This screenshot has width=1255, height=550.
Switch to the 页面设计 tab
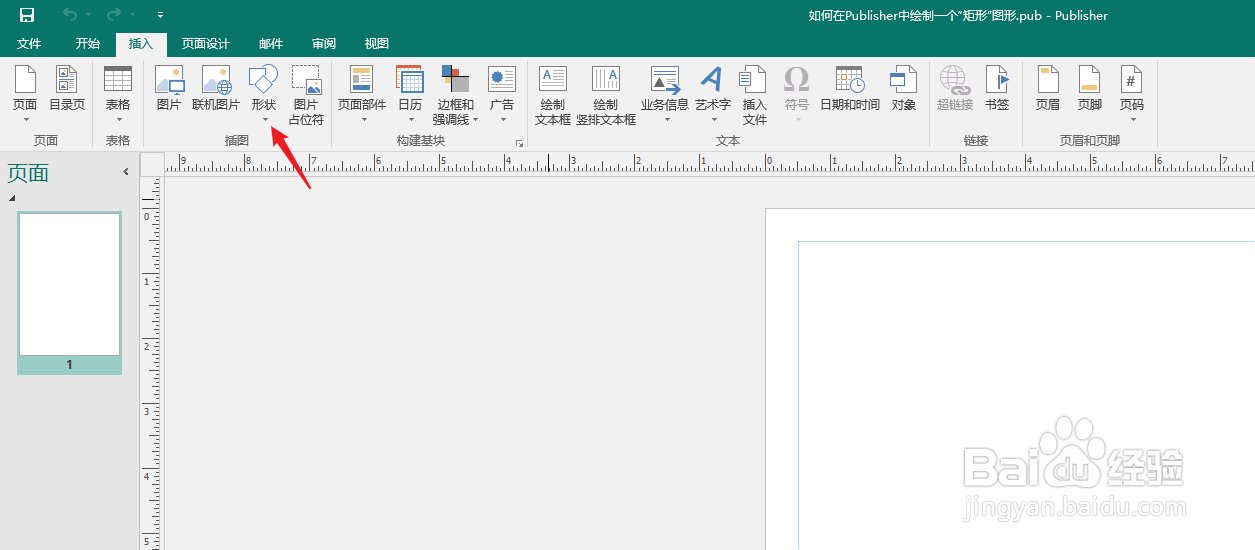[x=206, y=44]
